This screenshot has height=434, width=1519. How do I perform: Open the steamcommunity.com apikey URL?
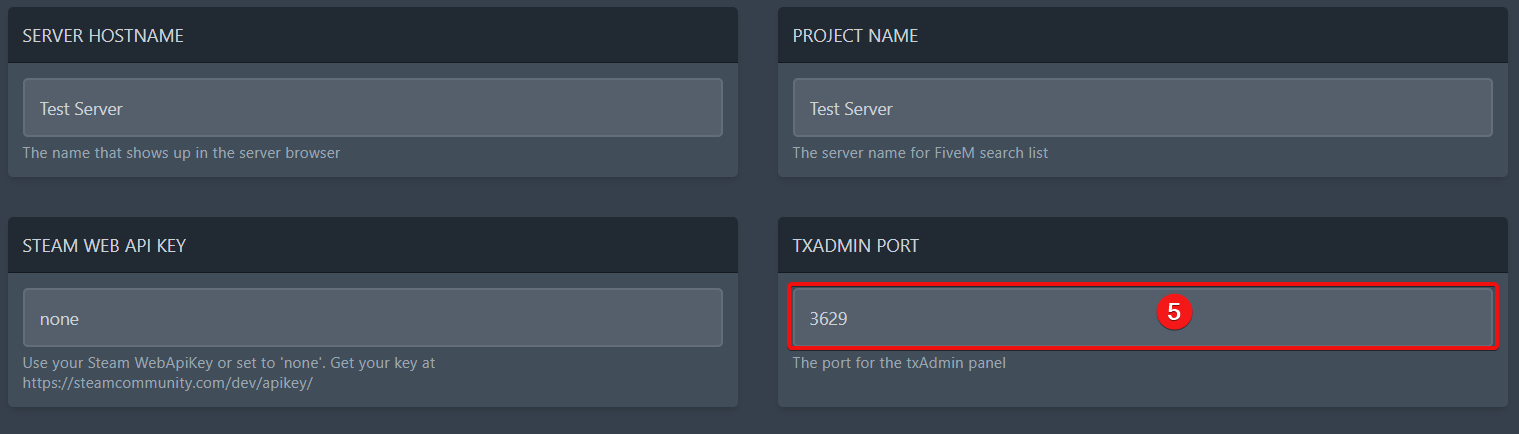click(167, 382)
